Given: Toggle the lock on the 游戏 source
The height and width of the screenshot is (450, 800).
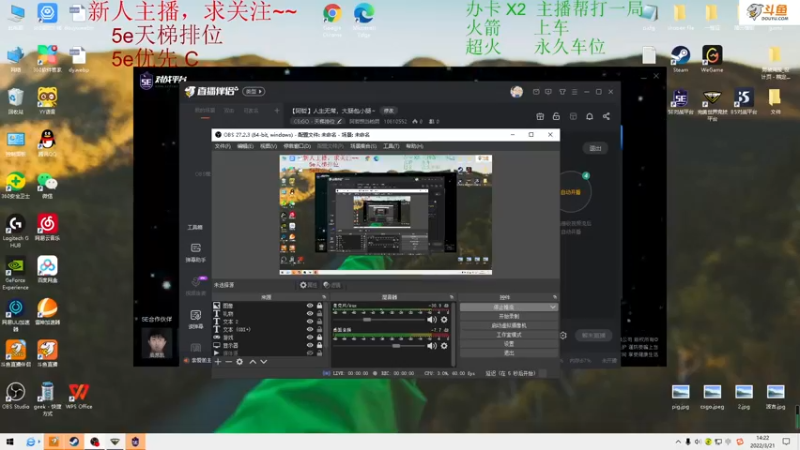Looking at the screenshot, I should pyautogui.click(x=319, y=337).
